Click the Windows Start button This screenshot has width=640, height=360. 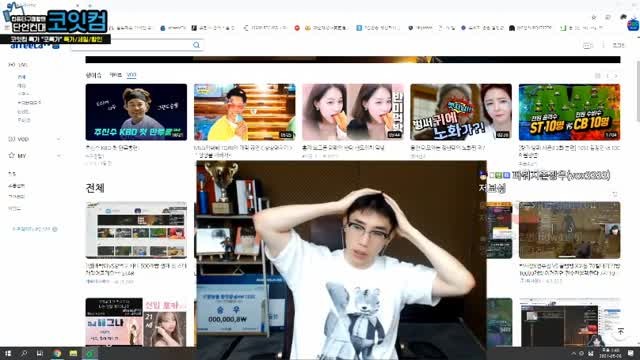(x=8, y=353)
